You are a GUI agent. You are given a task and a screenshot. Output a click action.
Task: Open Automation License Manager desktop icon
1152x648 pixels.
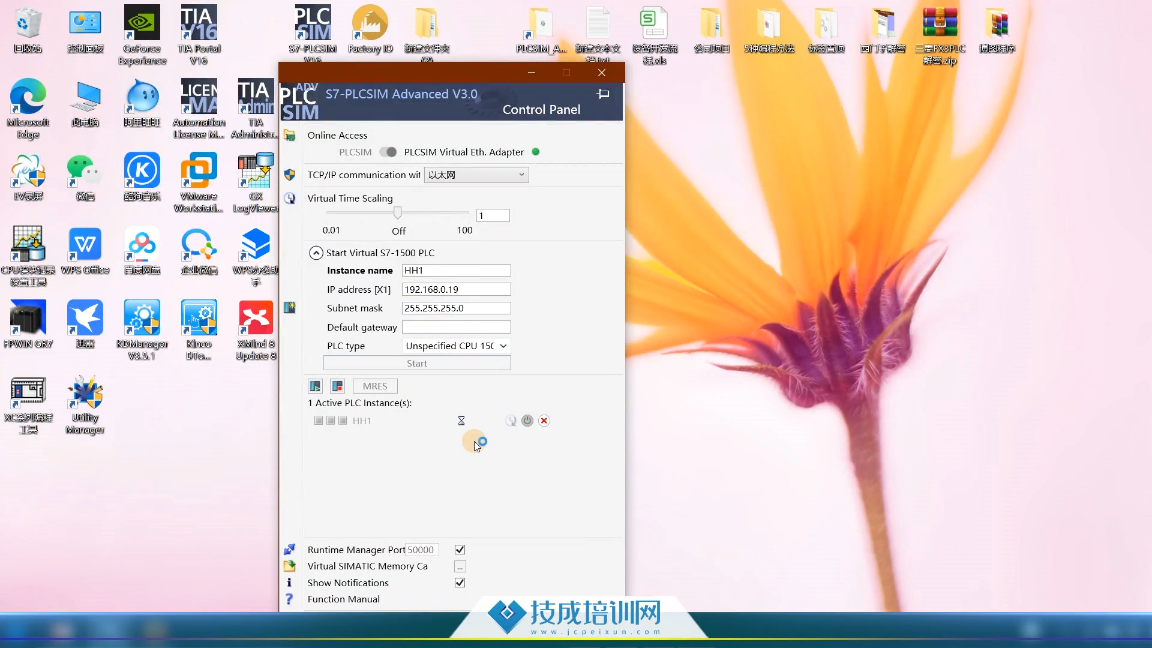(x=198, y=108)
